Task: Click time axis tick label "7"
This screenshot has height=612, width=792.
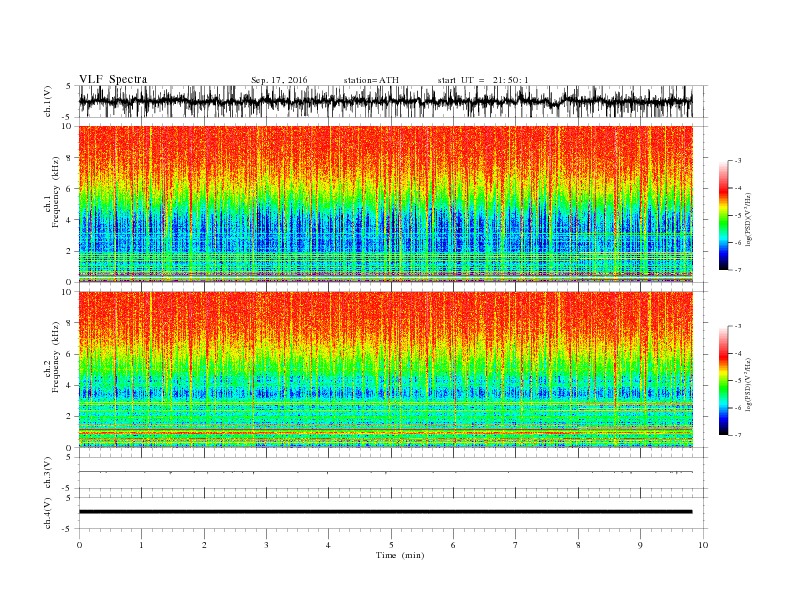Action: coord(516,545)
